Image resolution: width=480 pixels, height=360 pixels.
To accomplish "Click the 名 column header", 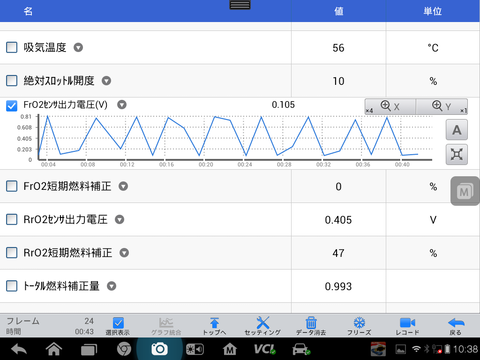I will tap(28, 11).
